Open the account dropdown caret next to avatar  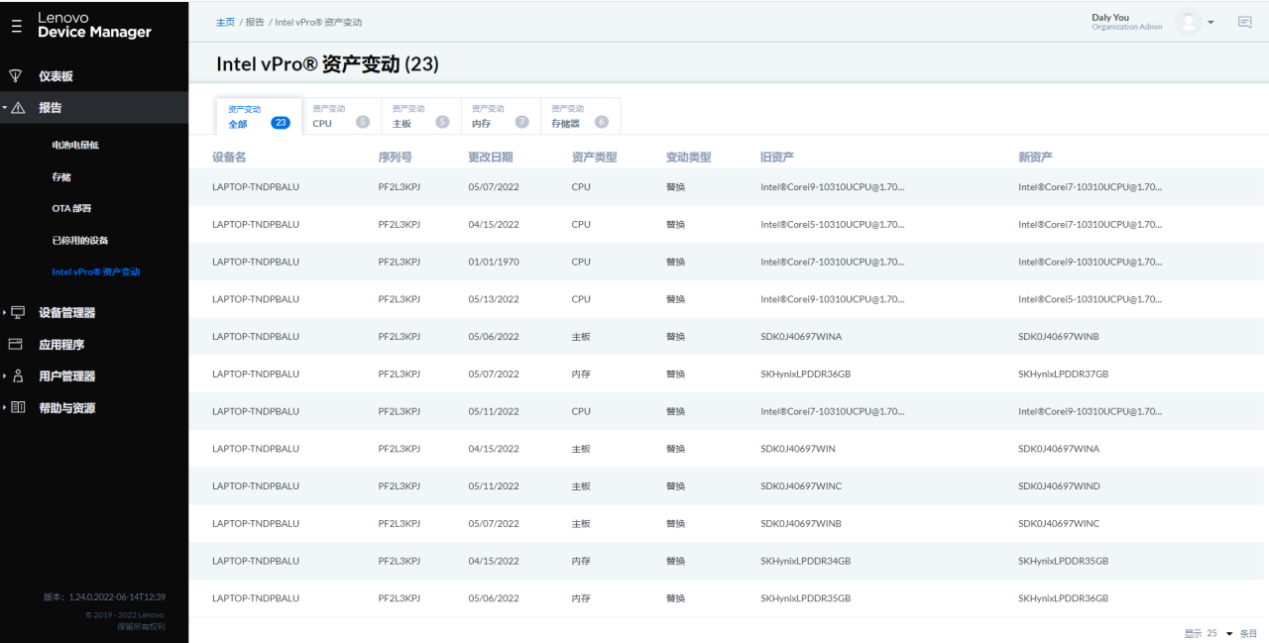[x=1211, y=22]
